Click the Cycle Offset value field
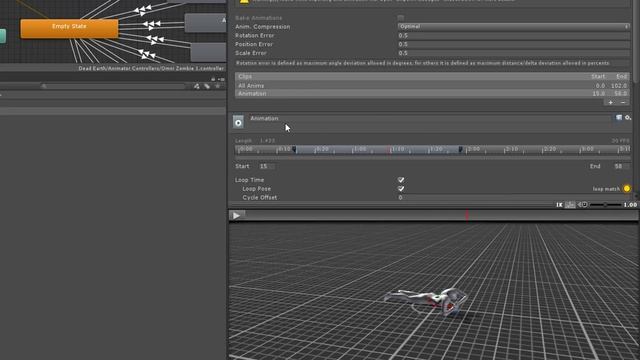Screen dimensions: 640x360 (513, 198)
